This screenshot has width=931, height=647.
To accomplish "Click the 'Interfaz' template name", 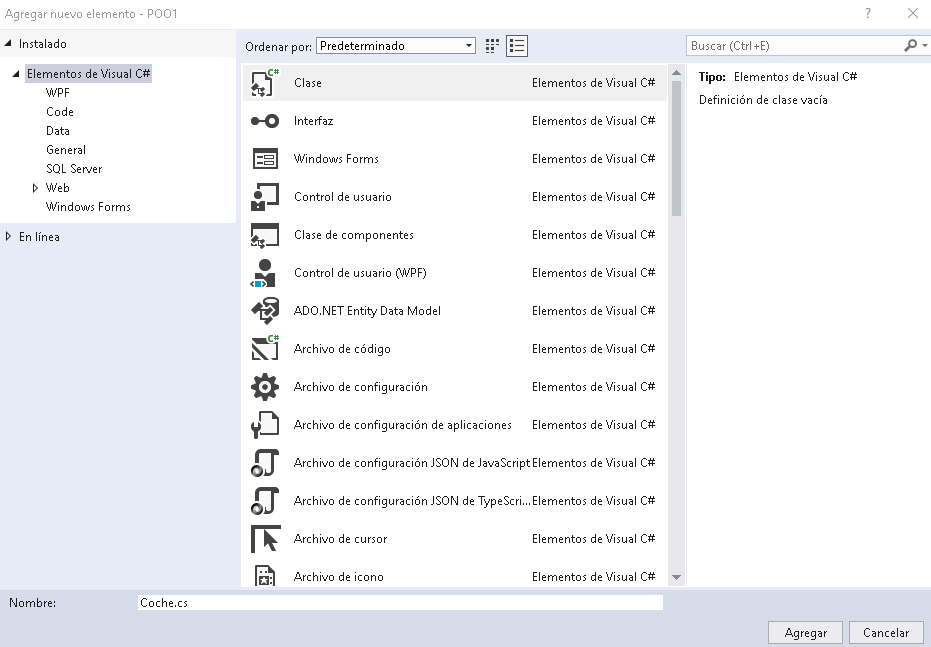I will pos(314,121).
